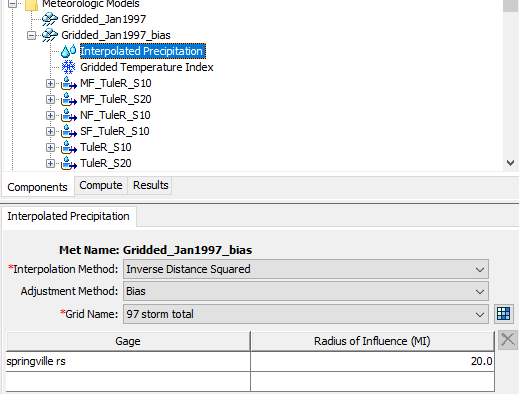This screenshot has width=519, height=394.
Task: Select the Interpolated Precipitation editor tab
Action: 68,216
